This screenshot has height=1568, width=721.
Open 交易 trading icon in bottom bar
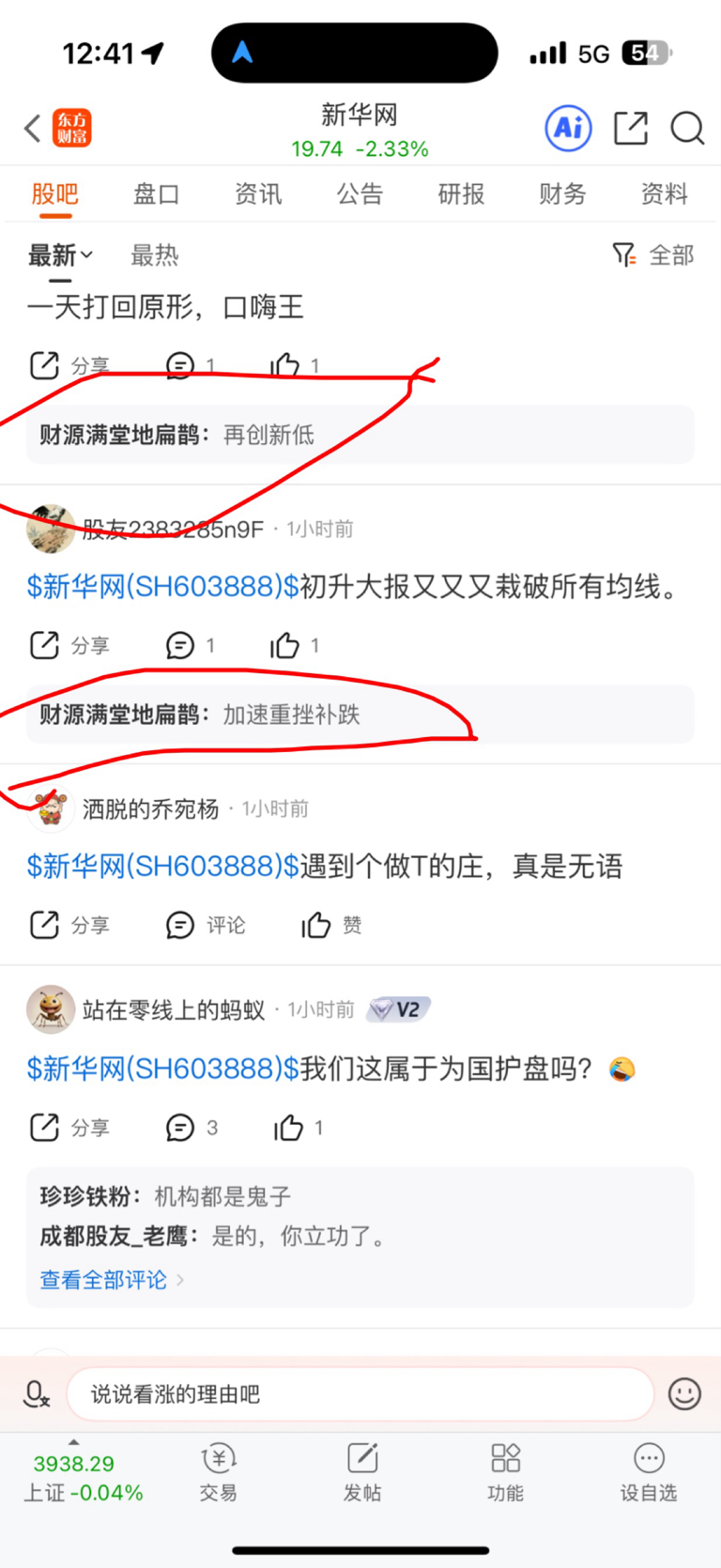click(218, 1472)
